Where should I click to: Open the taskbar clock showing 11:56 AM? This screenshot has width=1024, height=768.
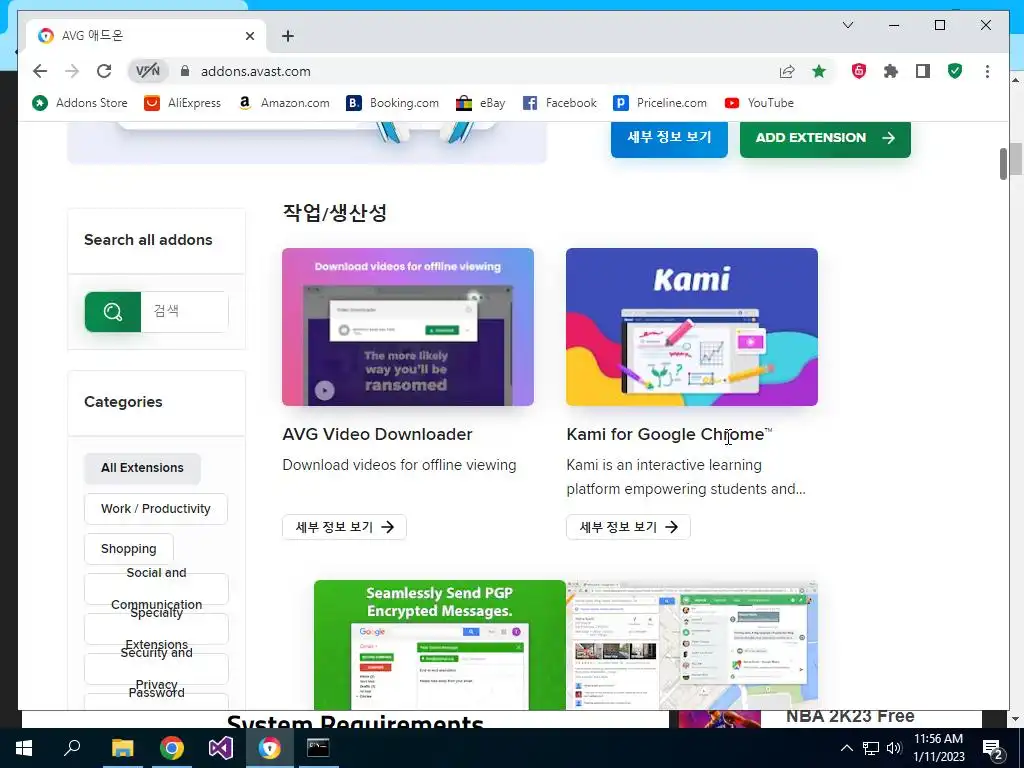[x=938, y=748]
